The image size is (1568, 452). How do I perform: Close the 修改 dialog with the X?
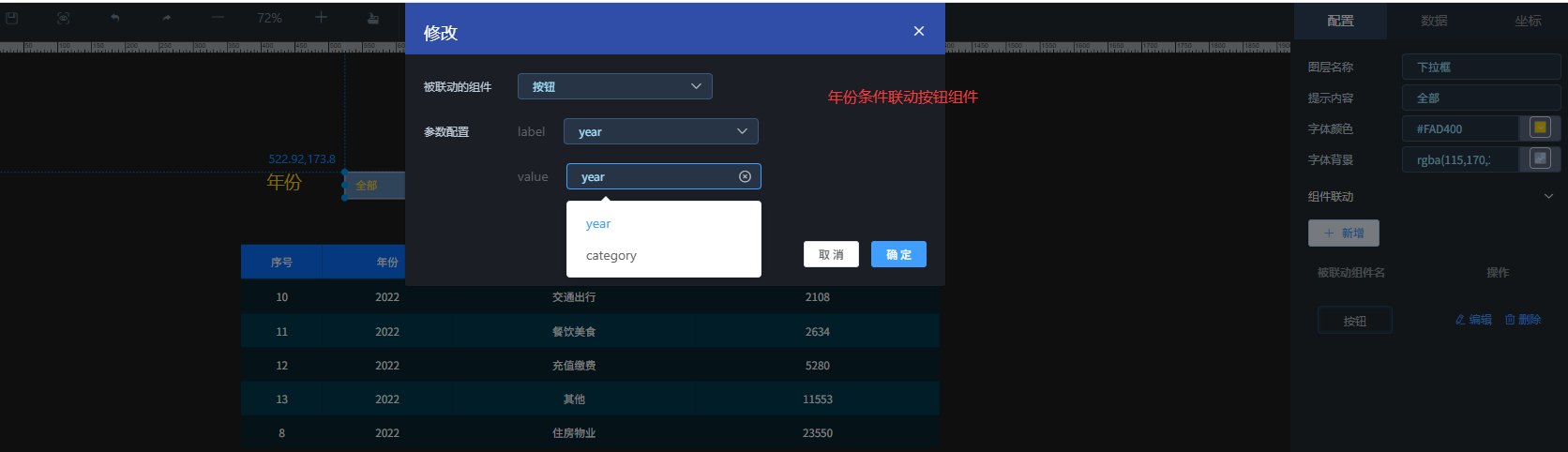point(918,31)
